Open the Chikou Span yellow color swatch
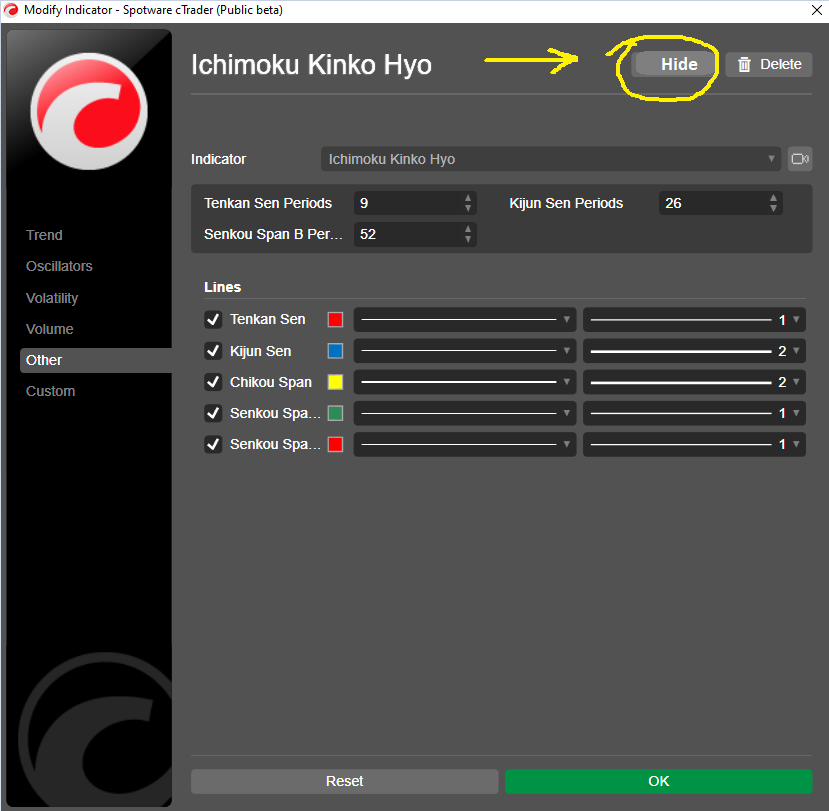Viewport: 829px width, 811px height. tap(335, 382)
